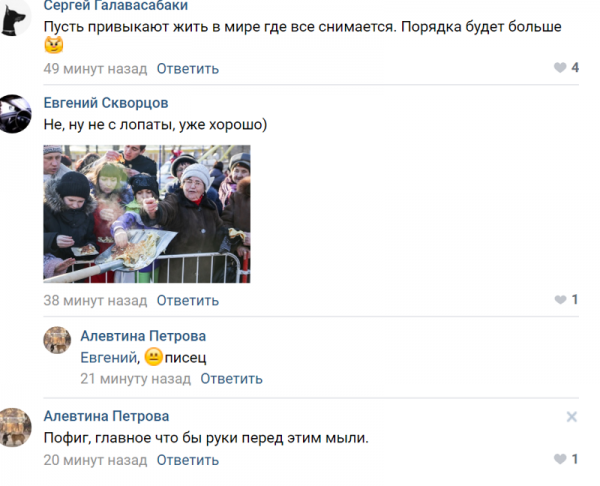Open the attached crowd photo with shovel
600x486 pixels.
[147, 214]
